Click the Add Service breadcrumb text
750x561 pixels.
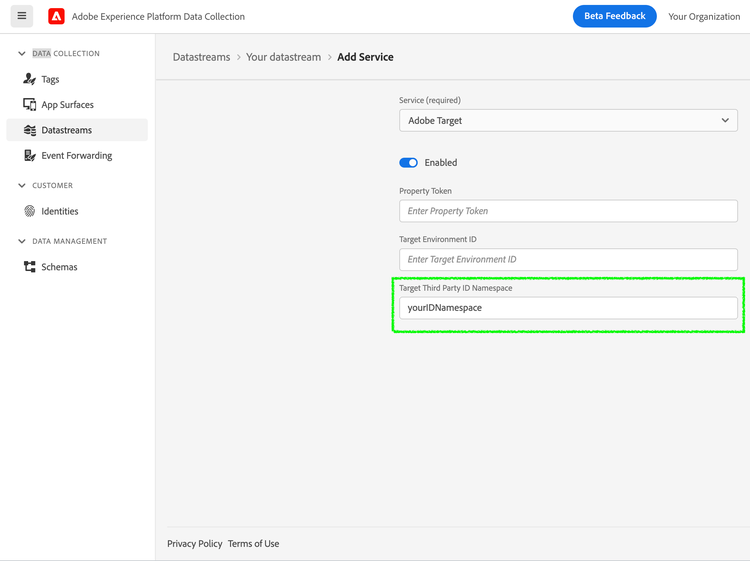(x=365, y=57)
